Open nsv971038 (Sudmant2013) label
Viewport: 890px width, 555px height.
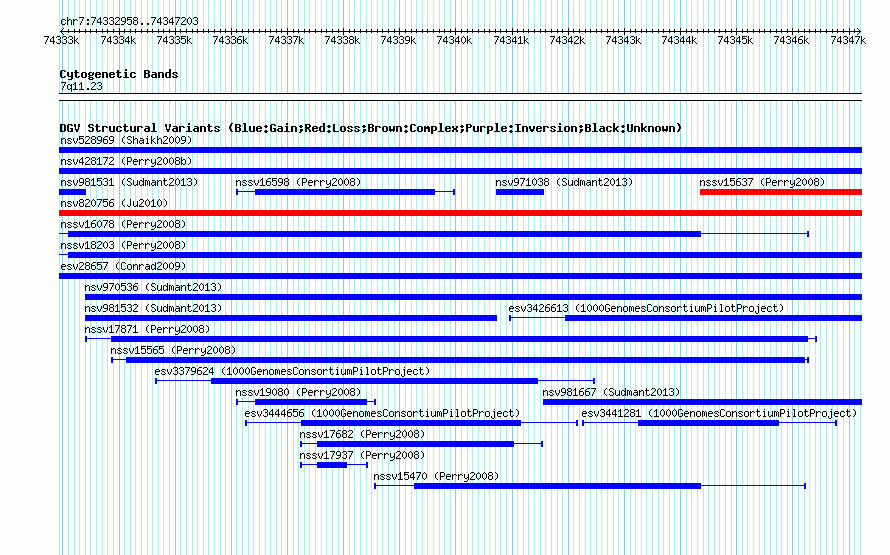pyautogui.click(x=564, y=182)
